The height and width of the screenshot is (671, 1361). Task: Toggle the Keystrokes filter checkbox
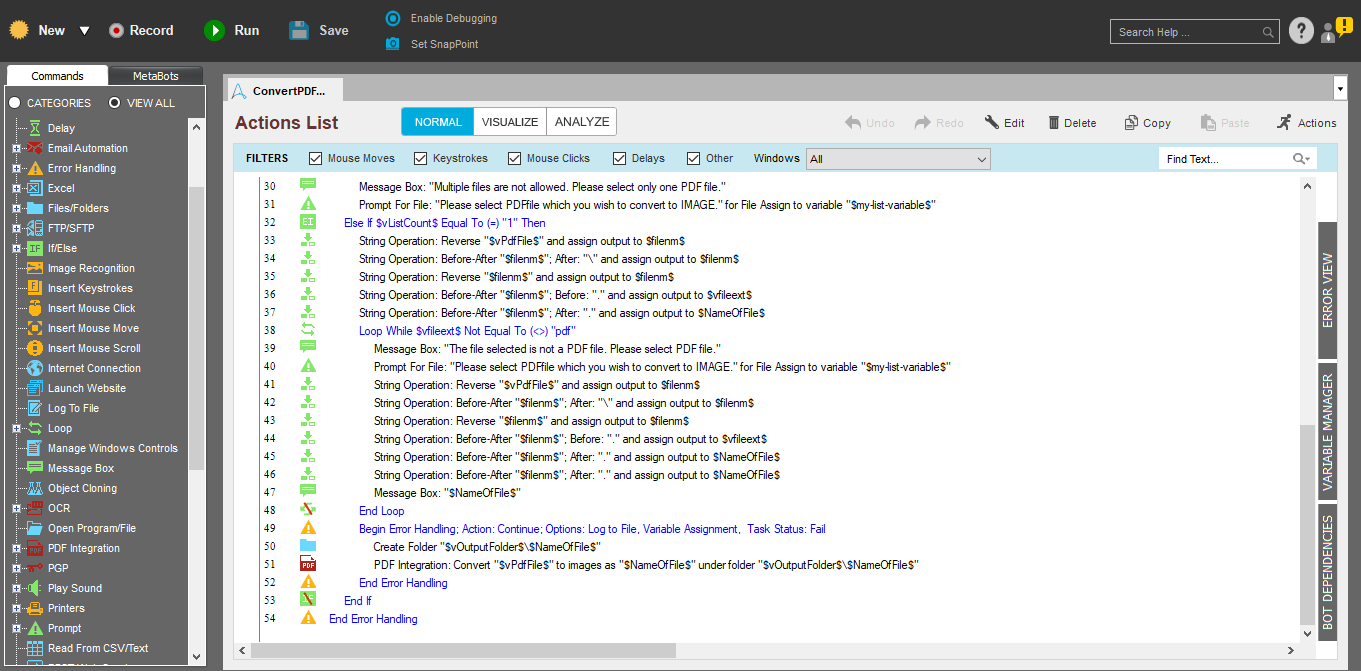click(x=422, y=158)
